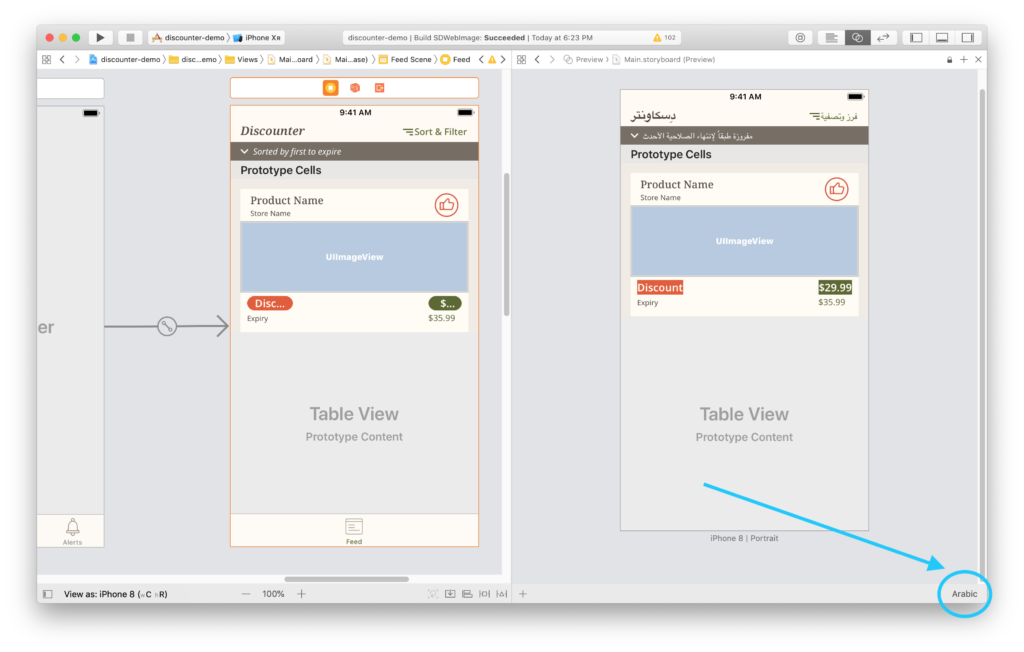Go back in left editor history
This screenshot has height=652, width=1024.
pyautogui.click(x=63, y=59)
